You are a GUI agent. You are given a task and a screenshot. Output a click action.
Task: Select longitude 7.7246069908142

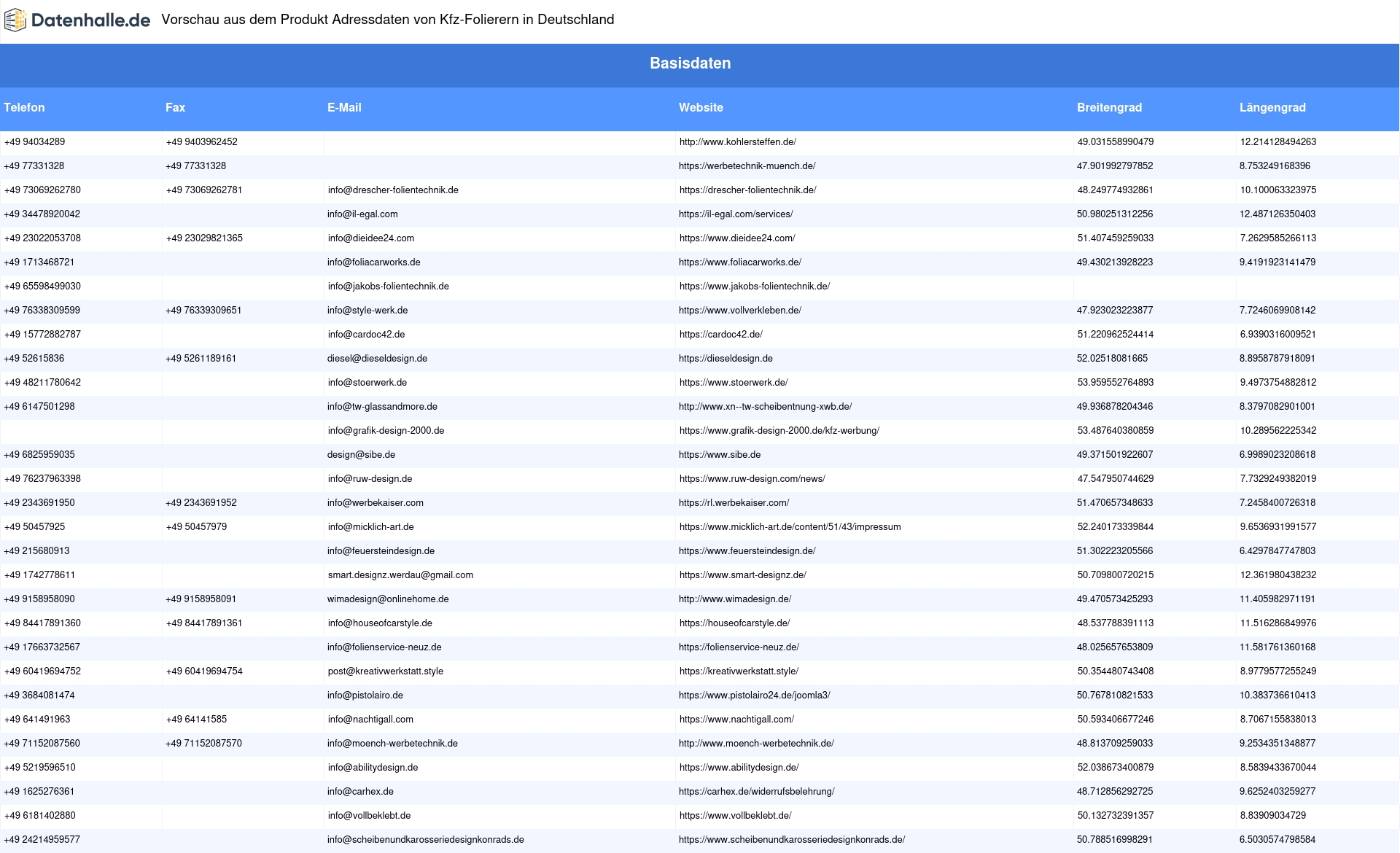tap(1277, 311)
